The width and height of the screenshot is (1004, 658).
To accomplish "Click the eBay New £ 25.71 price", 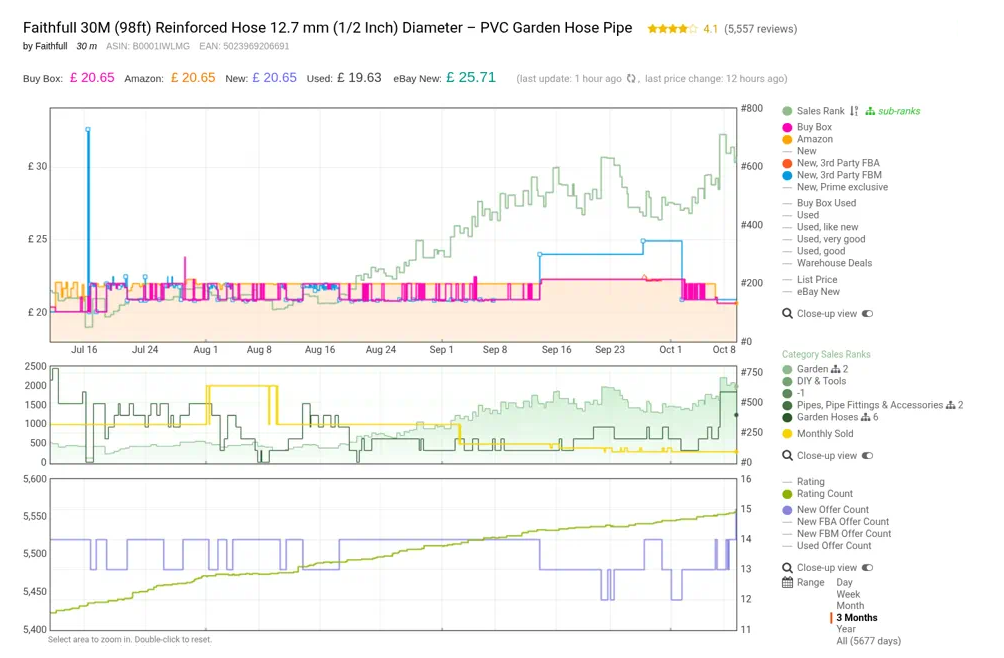I will tap(471, 77).
